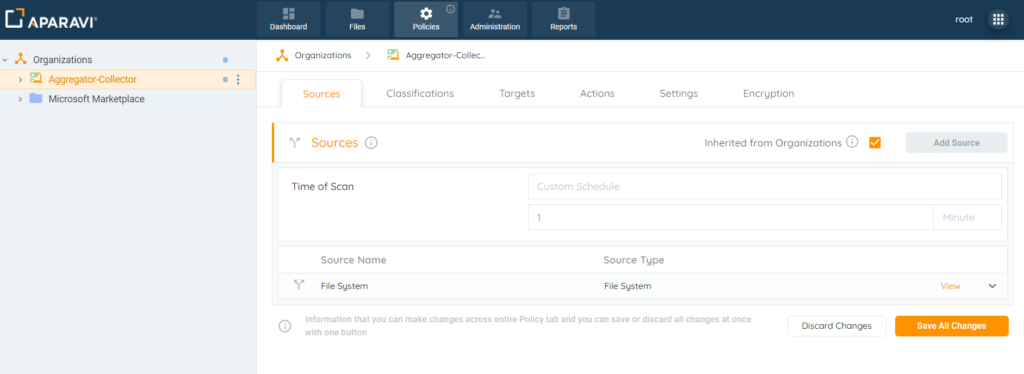Image resolution: width=1024 pixels, height=374 pixels.
Task: Click the Save All Changes button
Action: (952, 326)
